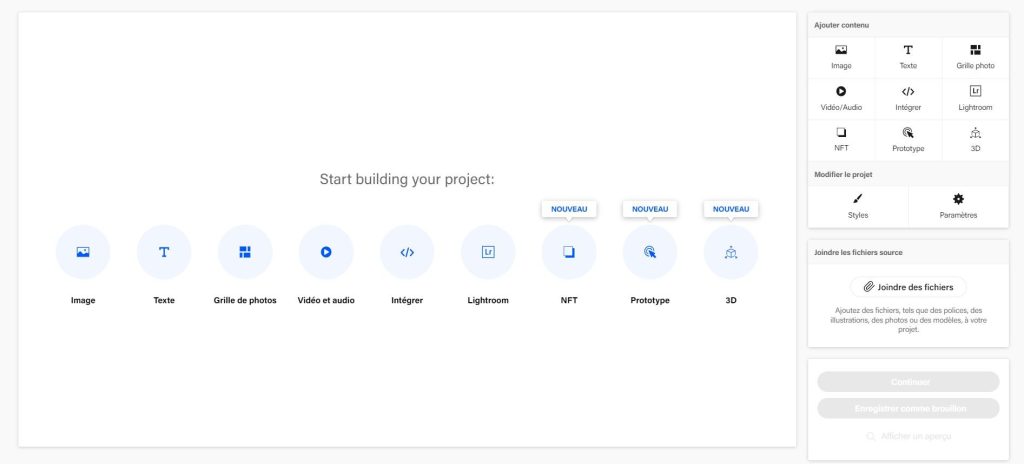Add a 3D model from center row
1024x464 pixels.
[731, 252]
